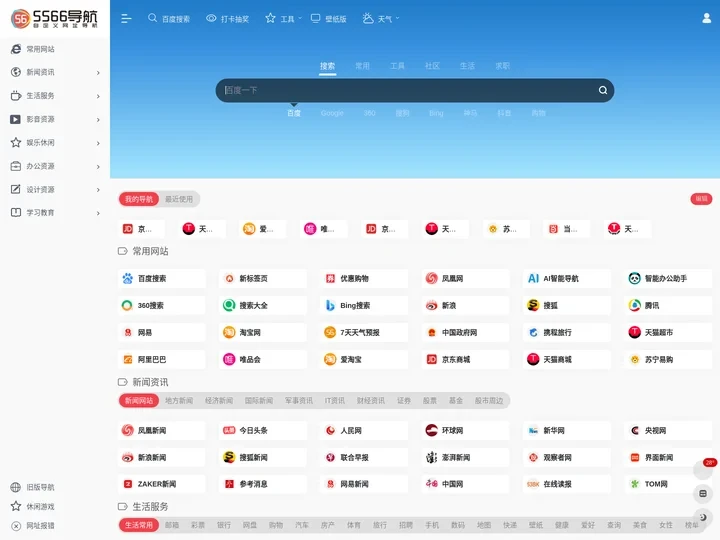Select the 常用 tab above the search bar
This screenshot has width=720, height=540.
[362, 66]
